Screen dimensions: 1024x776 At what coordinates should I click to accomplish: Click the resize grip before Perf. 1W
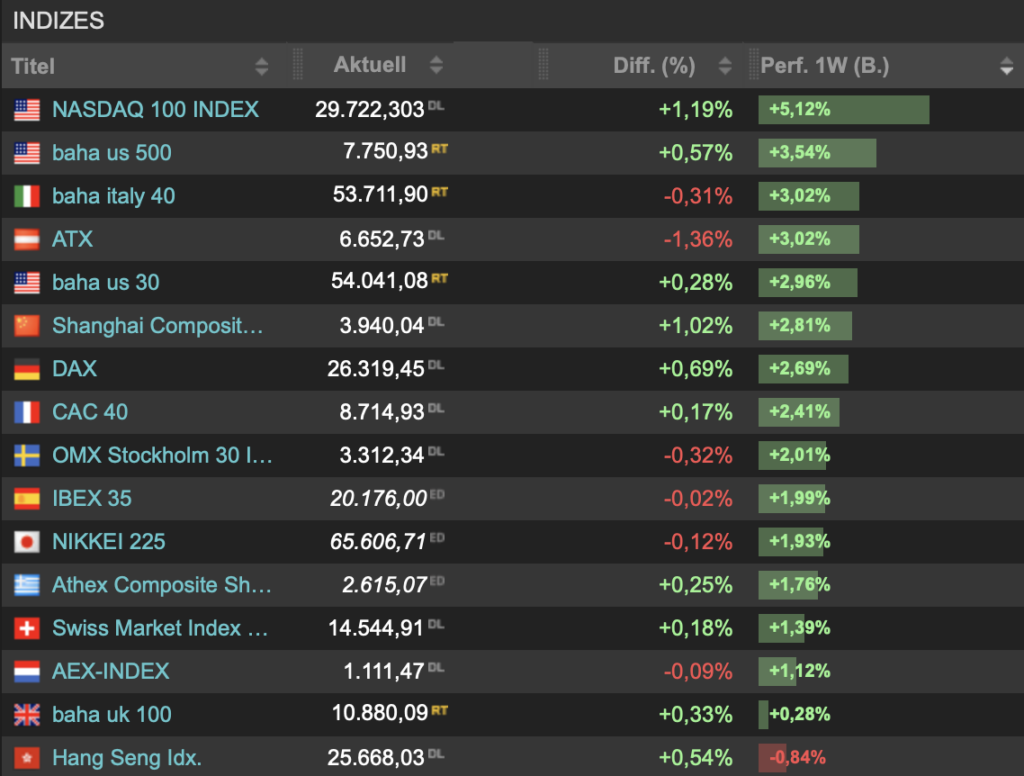click(753, 65)
